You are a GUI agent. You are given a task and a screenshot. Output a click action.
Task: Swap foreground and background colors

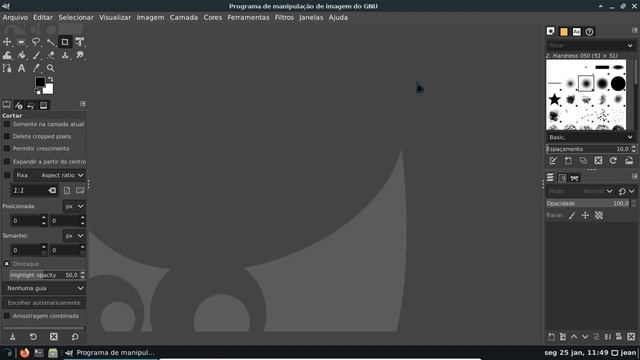(x=50, y=79)
